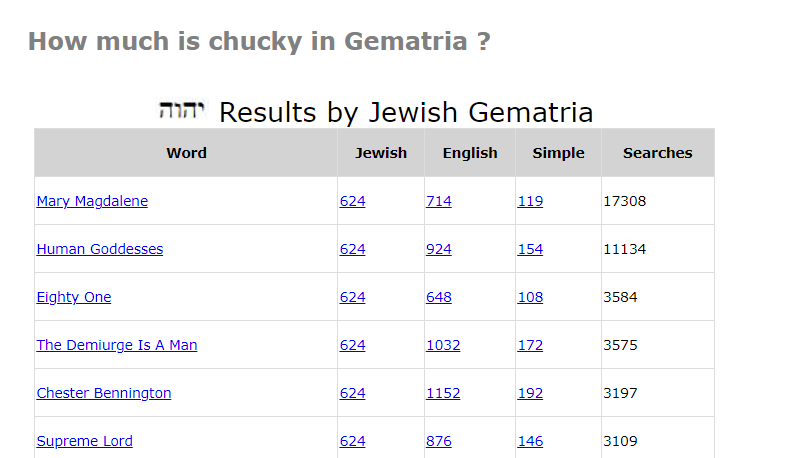Click the Hebrew YHWH icon image
Image resolution: width=806 pixels, height=458 pixels.
coord(181,110)
